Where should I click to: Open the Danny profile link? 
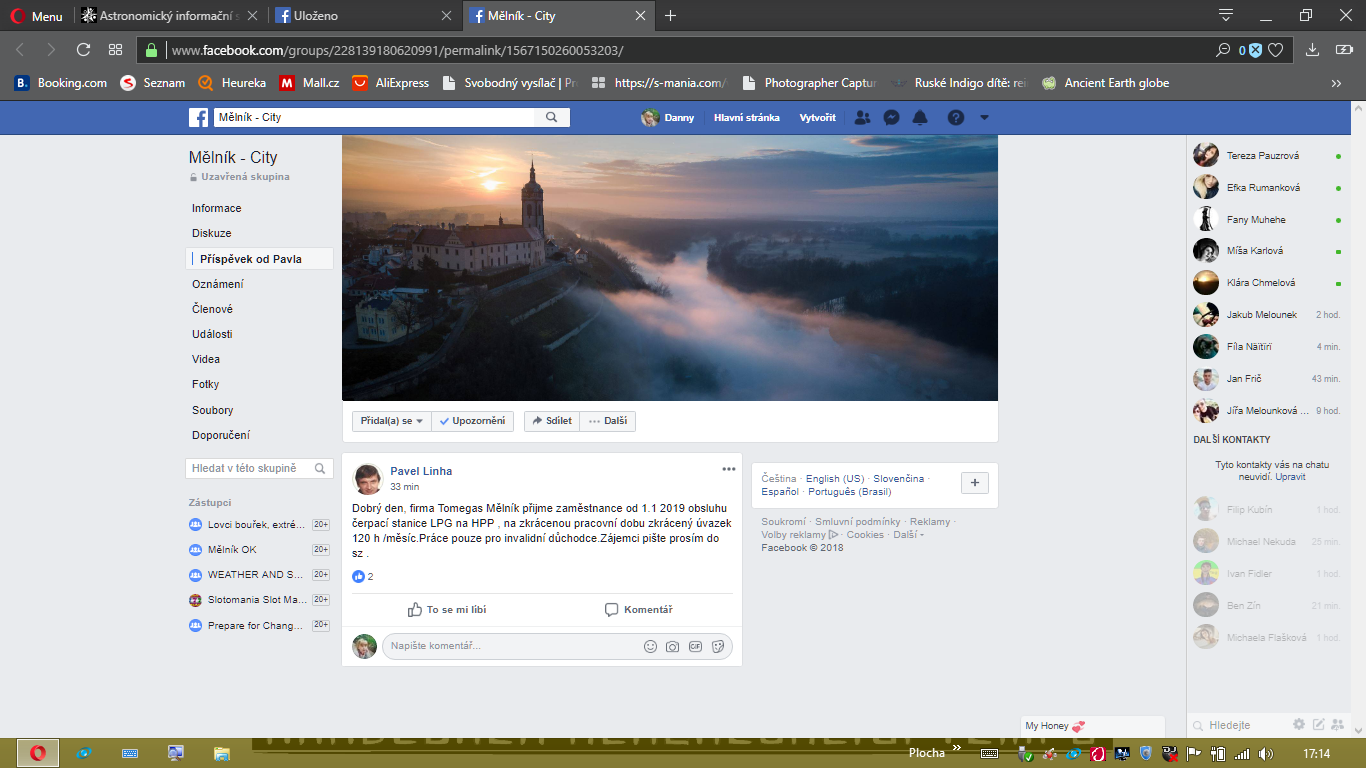tap(668, 117)
